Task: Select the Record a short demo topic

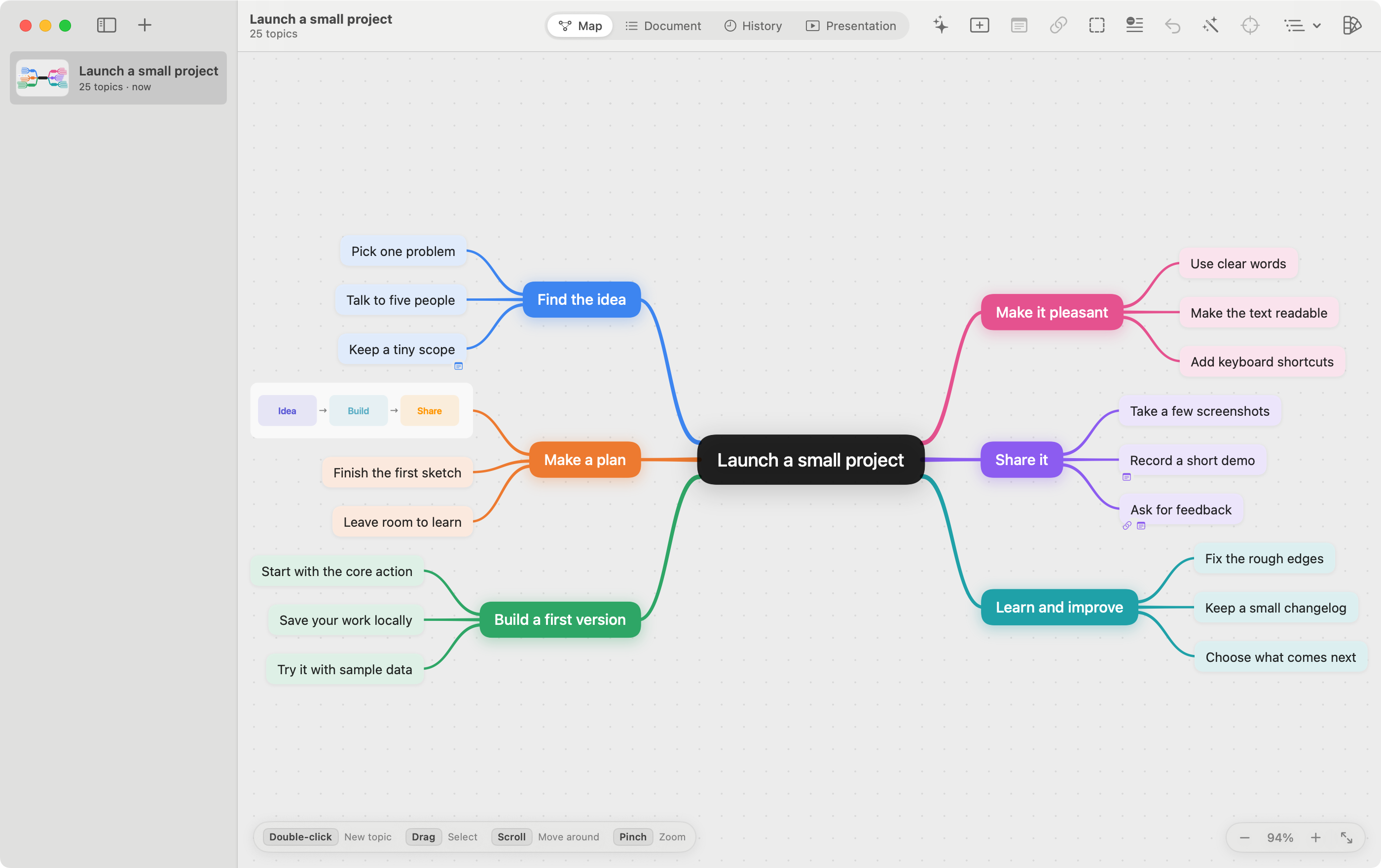Action: 1192,460
